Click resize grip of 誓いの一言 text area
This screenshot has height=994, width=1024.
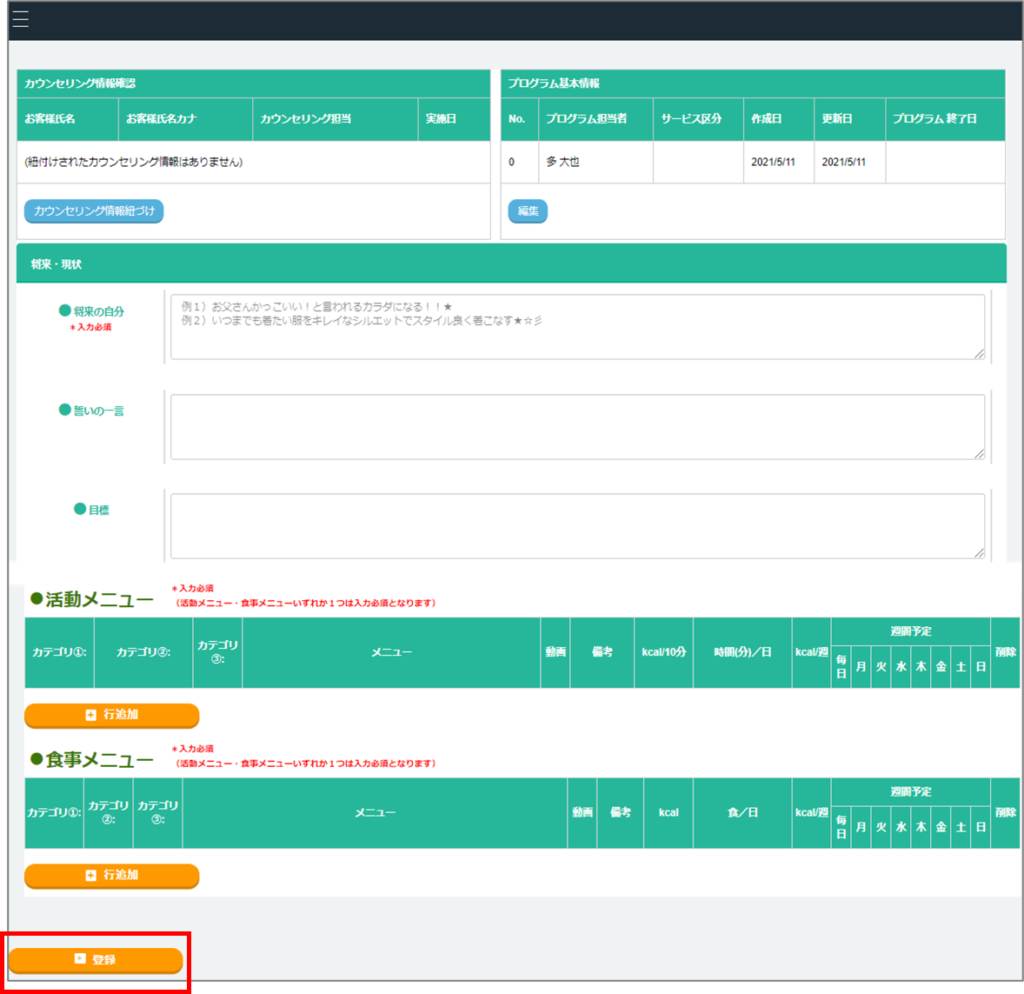tap(979, 454)
